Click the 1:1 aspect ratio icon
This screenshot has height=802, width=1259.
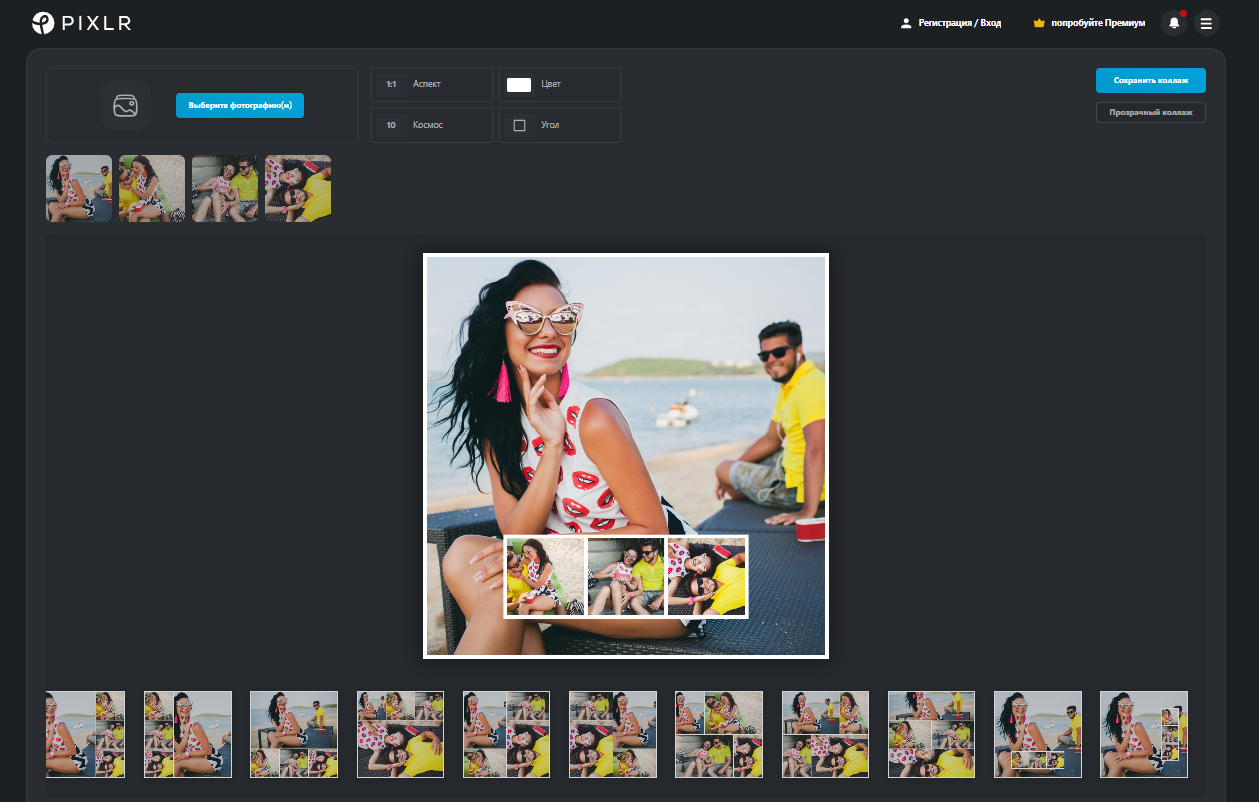pyautogui.click(x=392, y=85)
